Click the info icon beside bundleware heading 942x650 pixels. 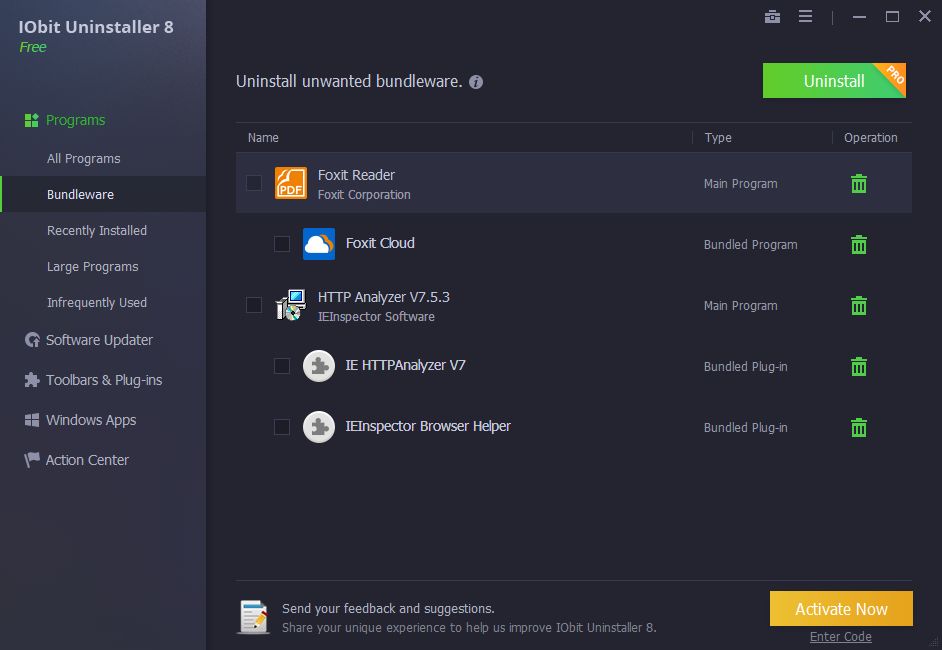pyautogui.click(x=476, y=82)
